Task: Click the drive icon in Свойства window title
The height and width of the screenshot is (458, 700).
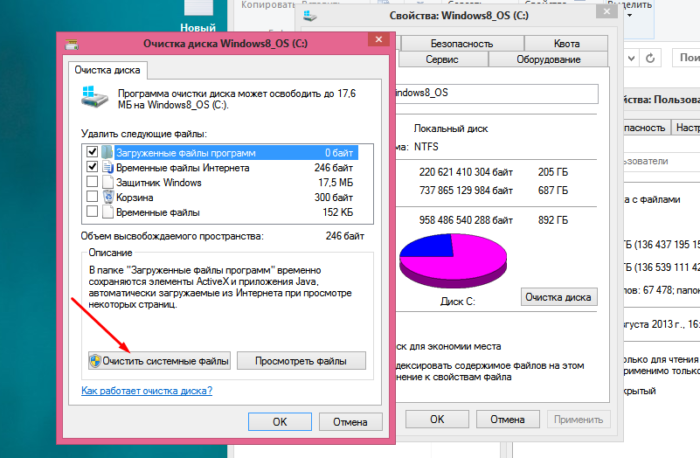Action: (x=310, y=16)
